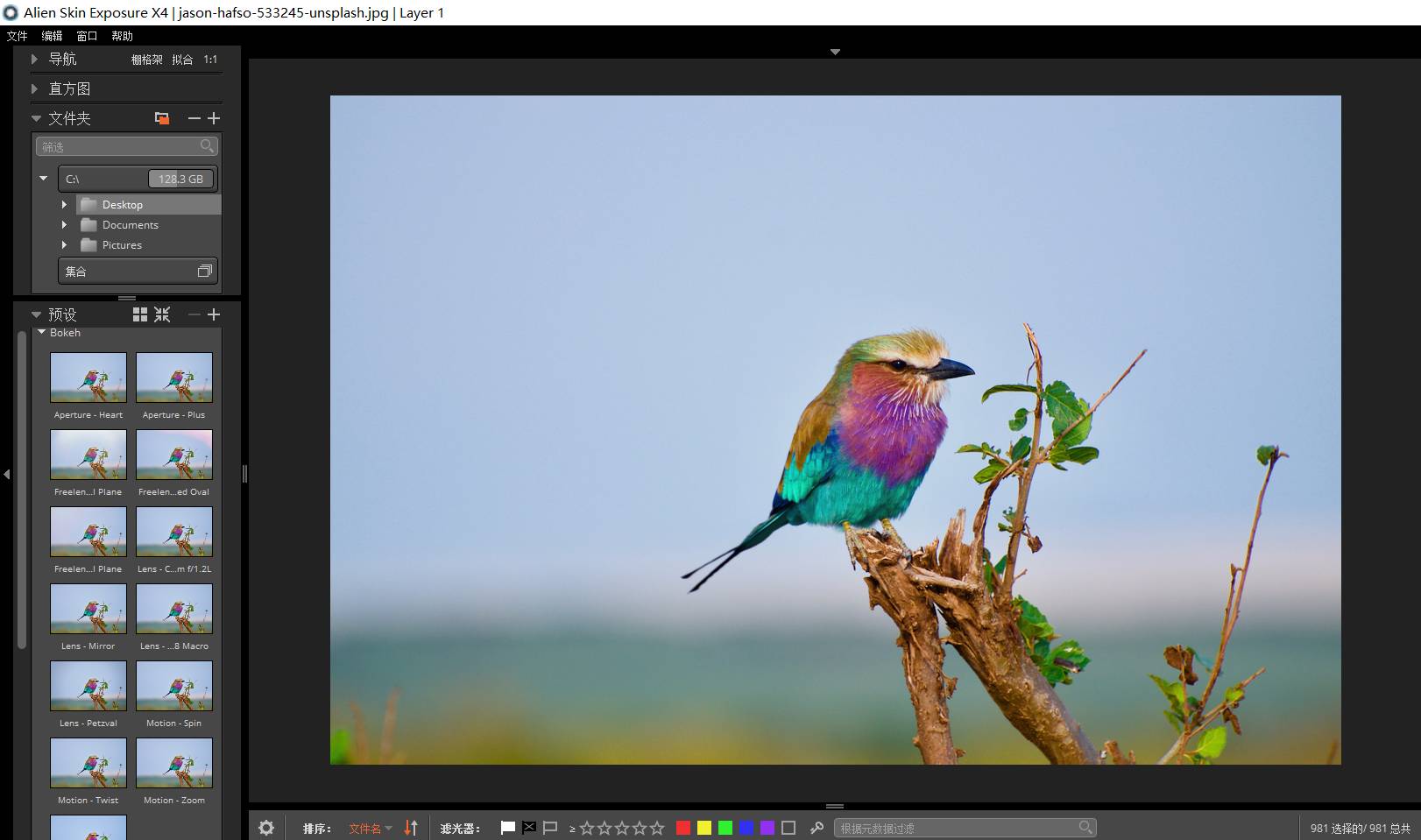Open the 文件名 sort-by dropdown

tap(370, 829)
